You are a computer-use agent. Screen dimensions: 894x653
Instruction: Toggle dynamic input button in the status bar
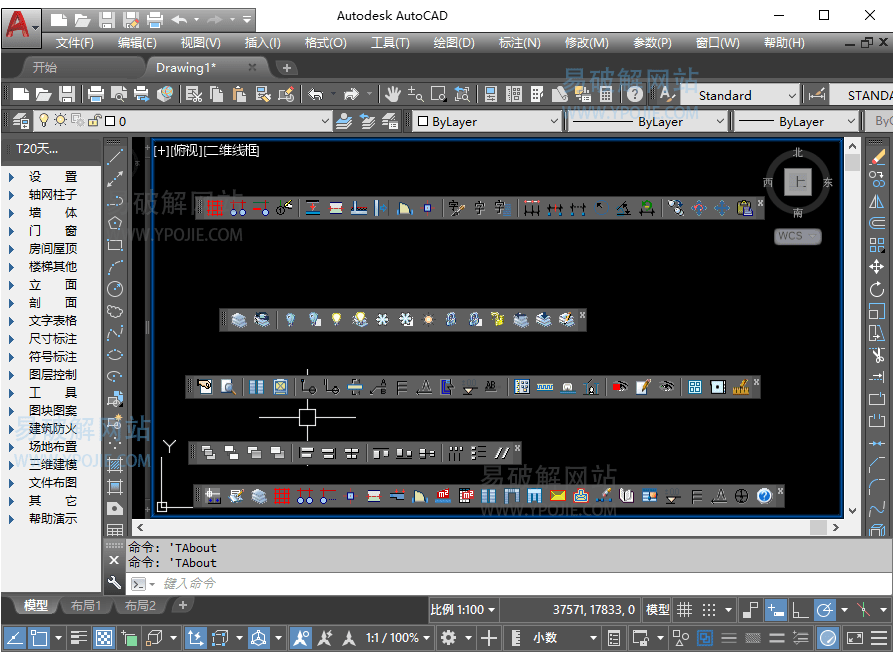point(776,609)
